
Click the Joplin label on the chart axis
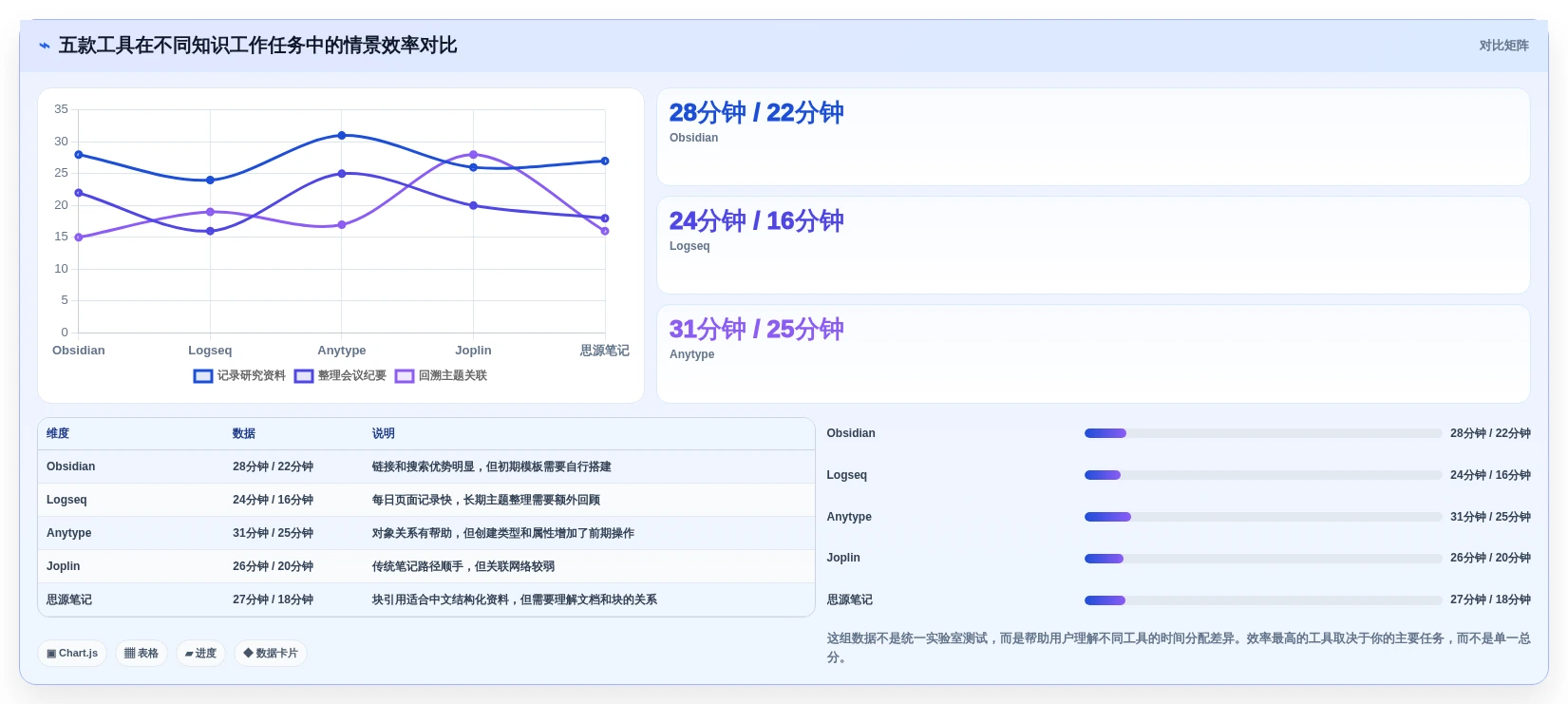473,351
